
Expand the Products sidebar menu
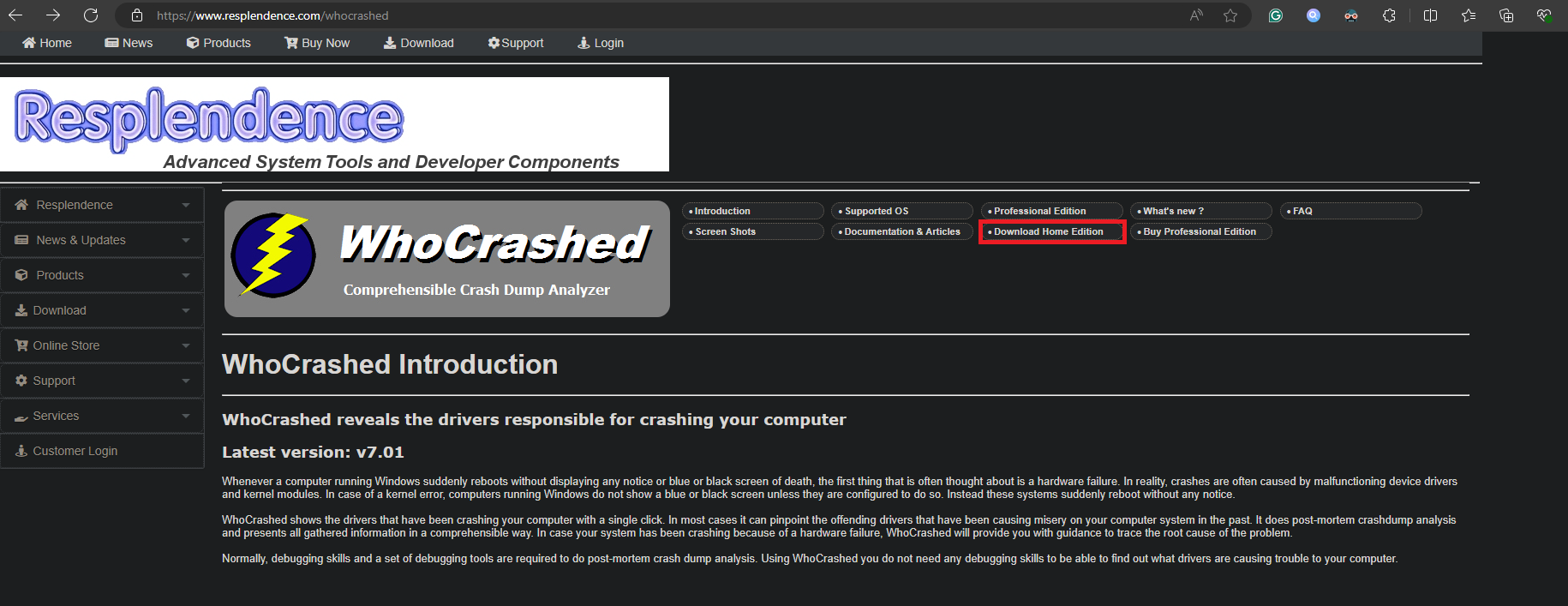tap(102, 275)
